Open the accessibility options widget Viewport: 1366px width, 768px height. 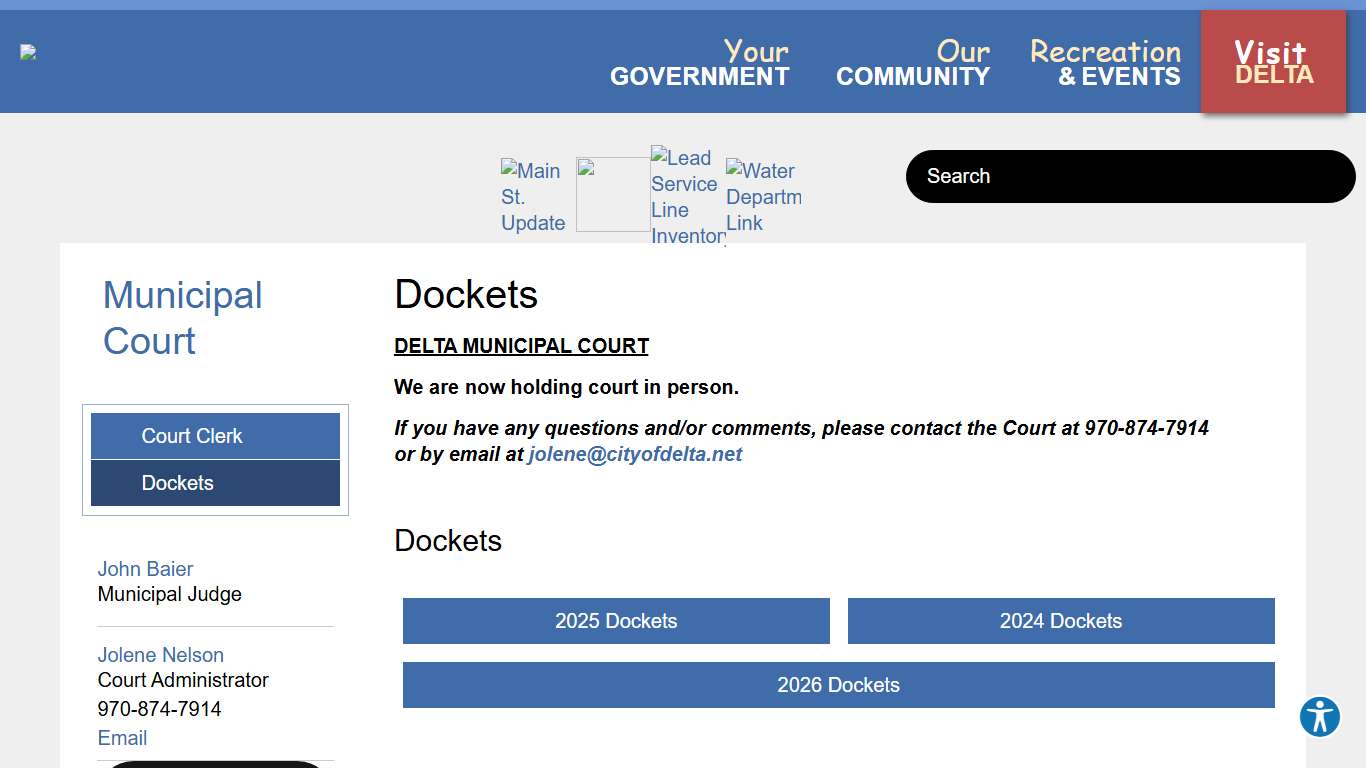pyautogui.click(x=1319, y=717)
